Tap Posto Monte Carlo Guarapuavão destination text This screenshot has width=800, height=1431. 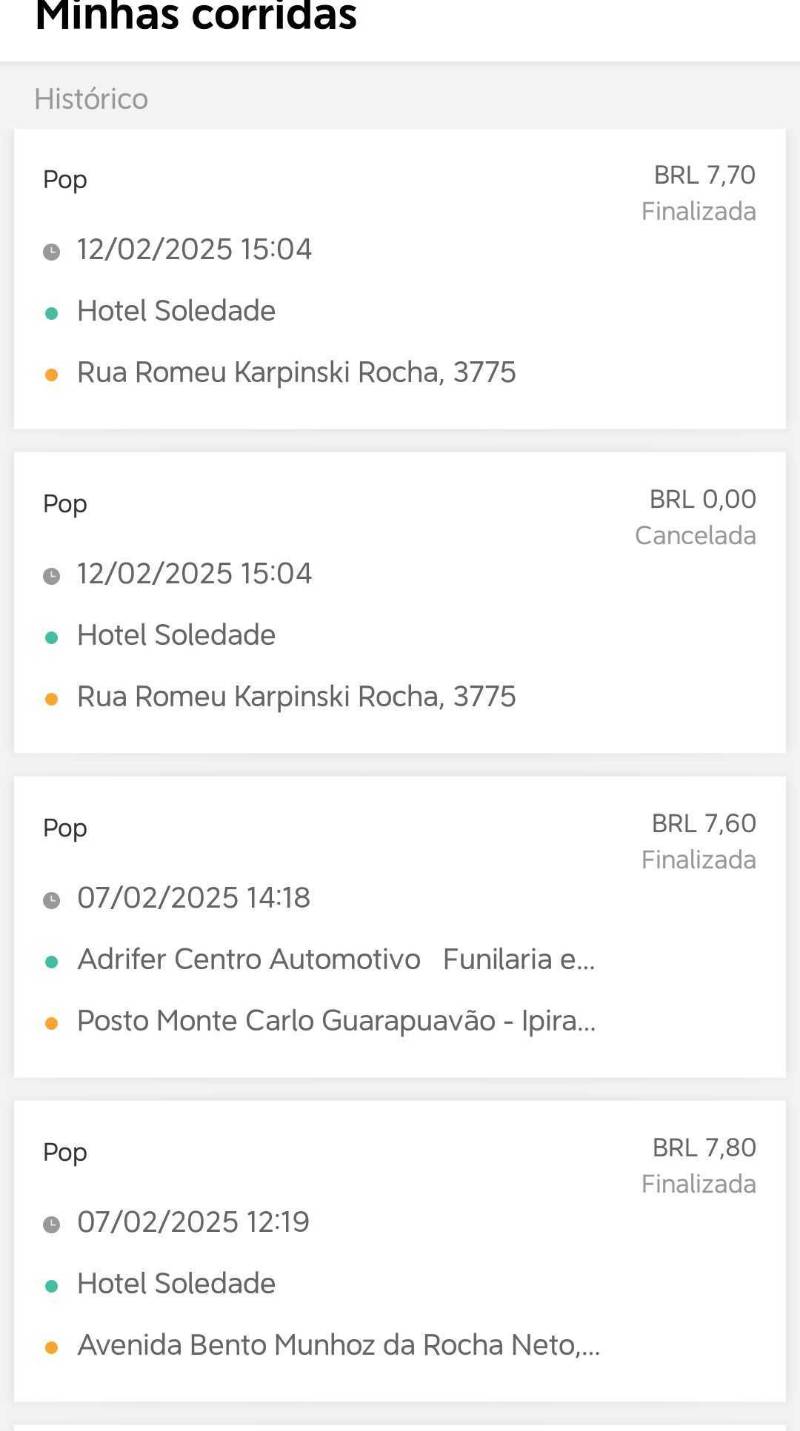335,1022
